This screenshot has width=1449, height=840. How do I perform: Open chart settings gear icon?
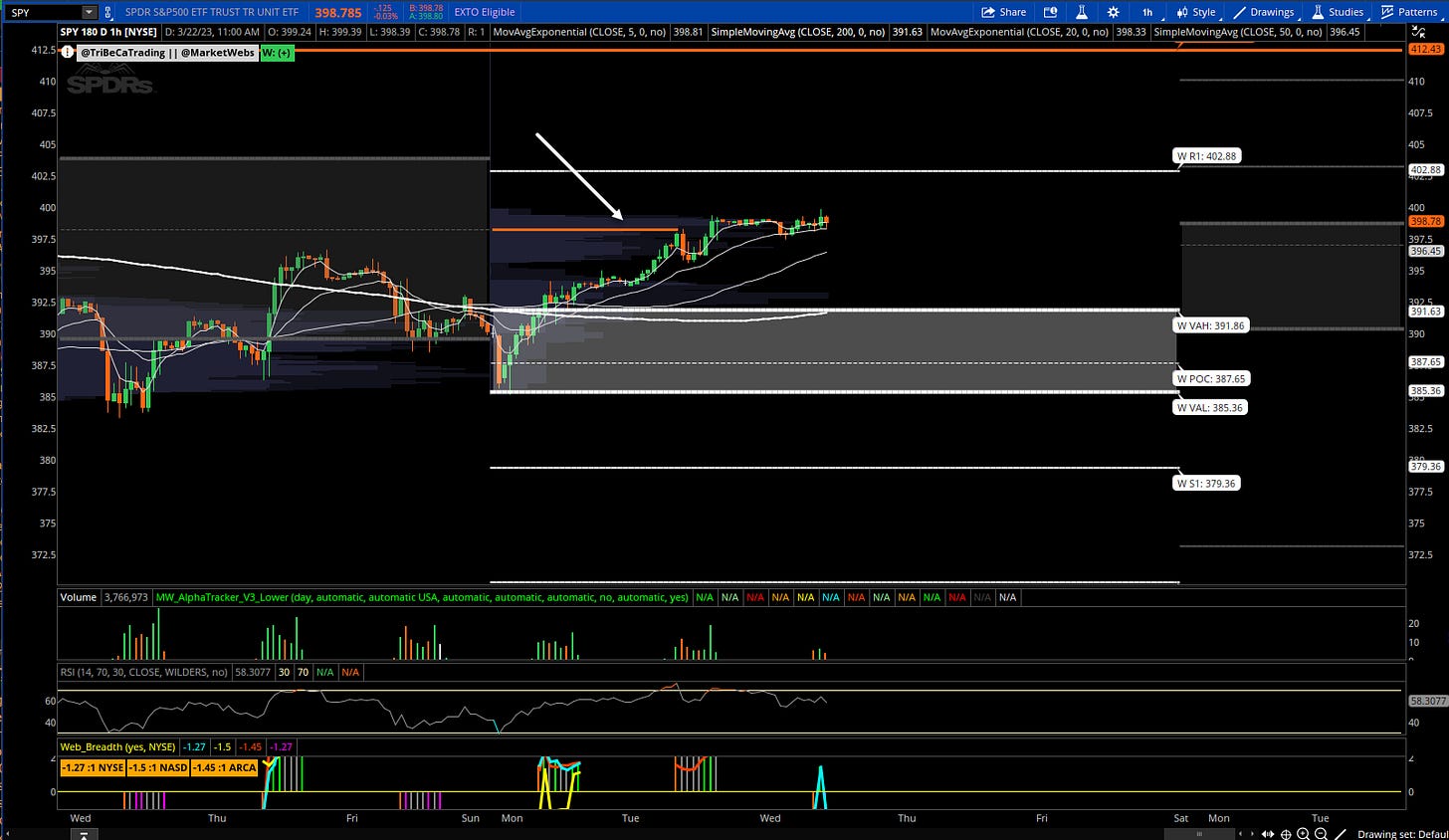coord(1114,12)
